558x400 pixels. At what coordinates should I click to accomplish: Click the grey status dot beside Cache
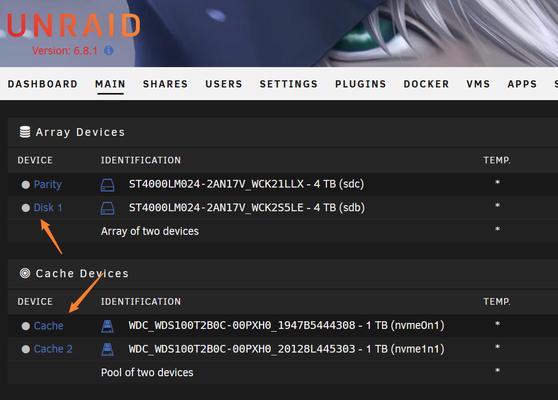click(26, 326)
